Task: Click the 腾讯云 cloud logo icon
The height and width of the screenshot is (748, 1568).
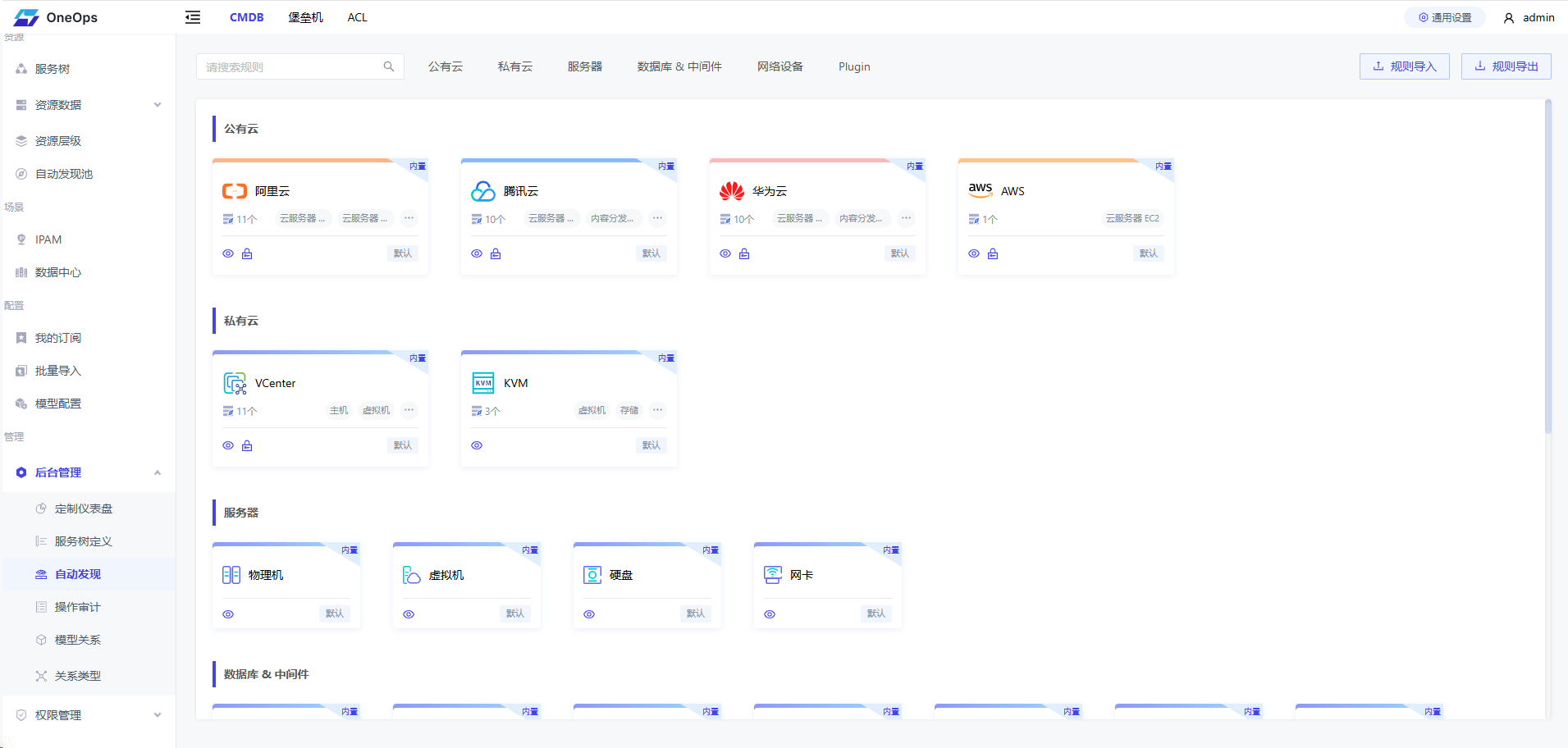Action: pos(482,191)
